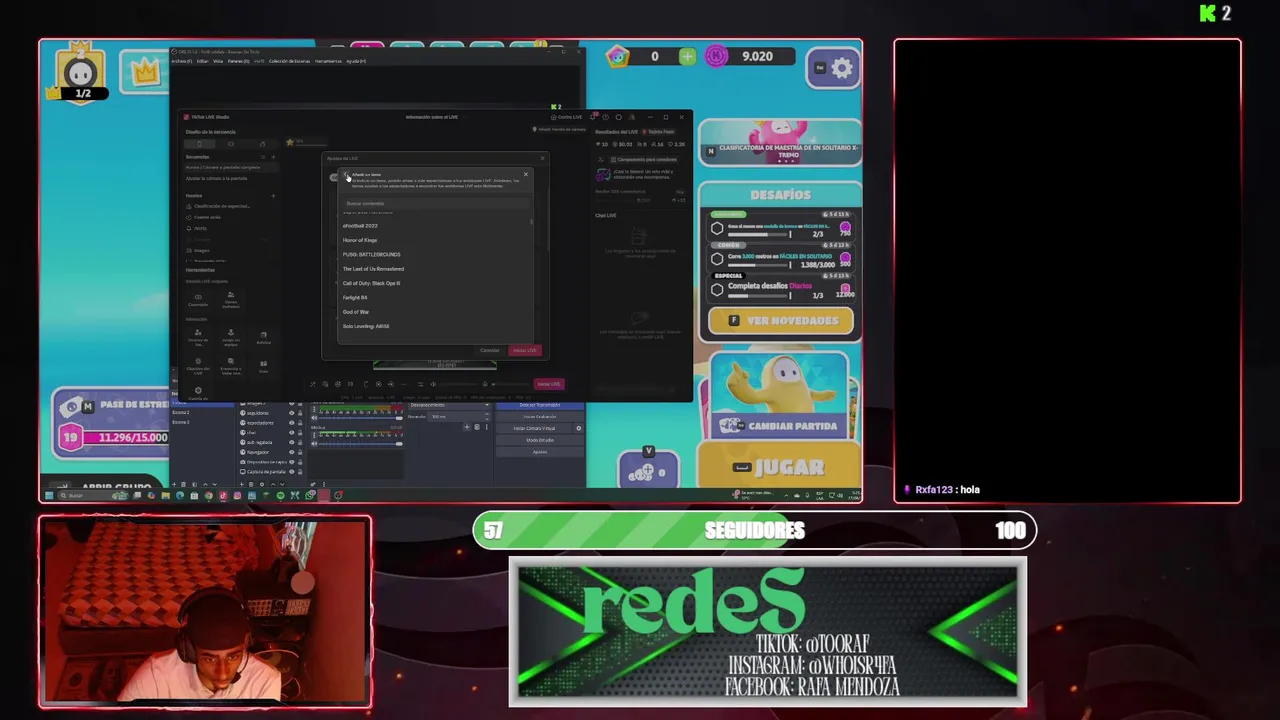Add an OBS scene with the plus icon

174,484
